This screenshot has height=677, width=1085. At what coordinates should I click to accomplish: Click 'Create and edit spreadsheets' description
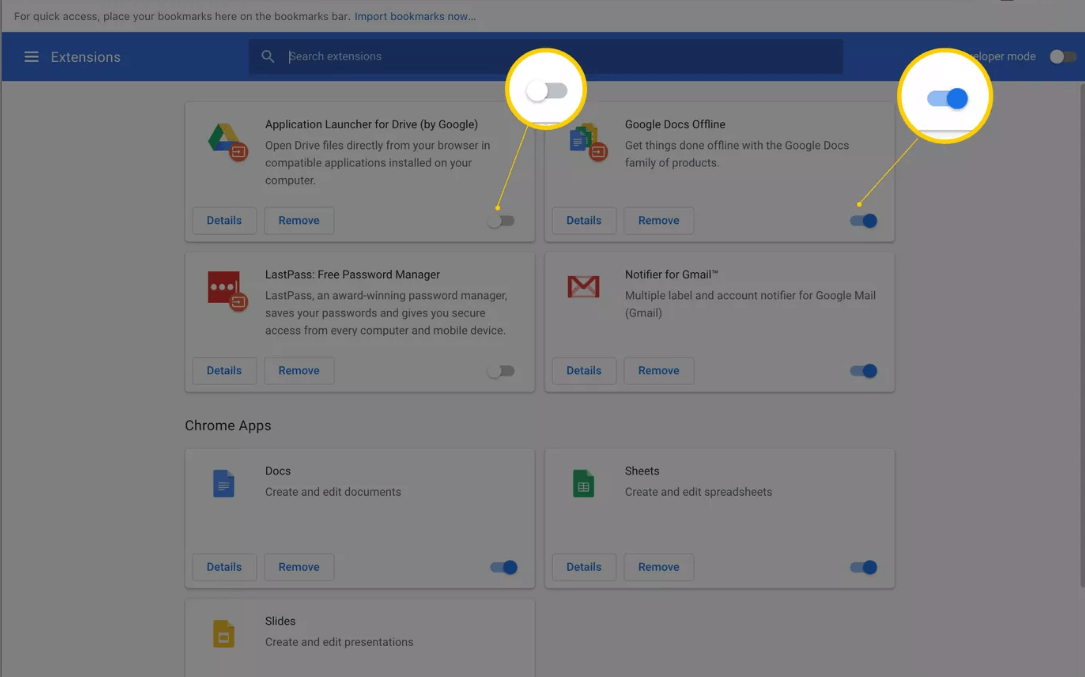coord(698,492)
